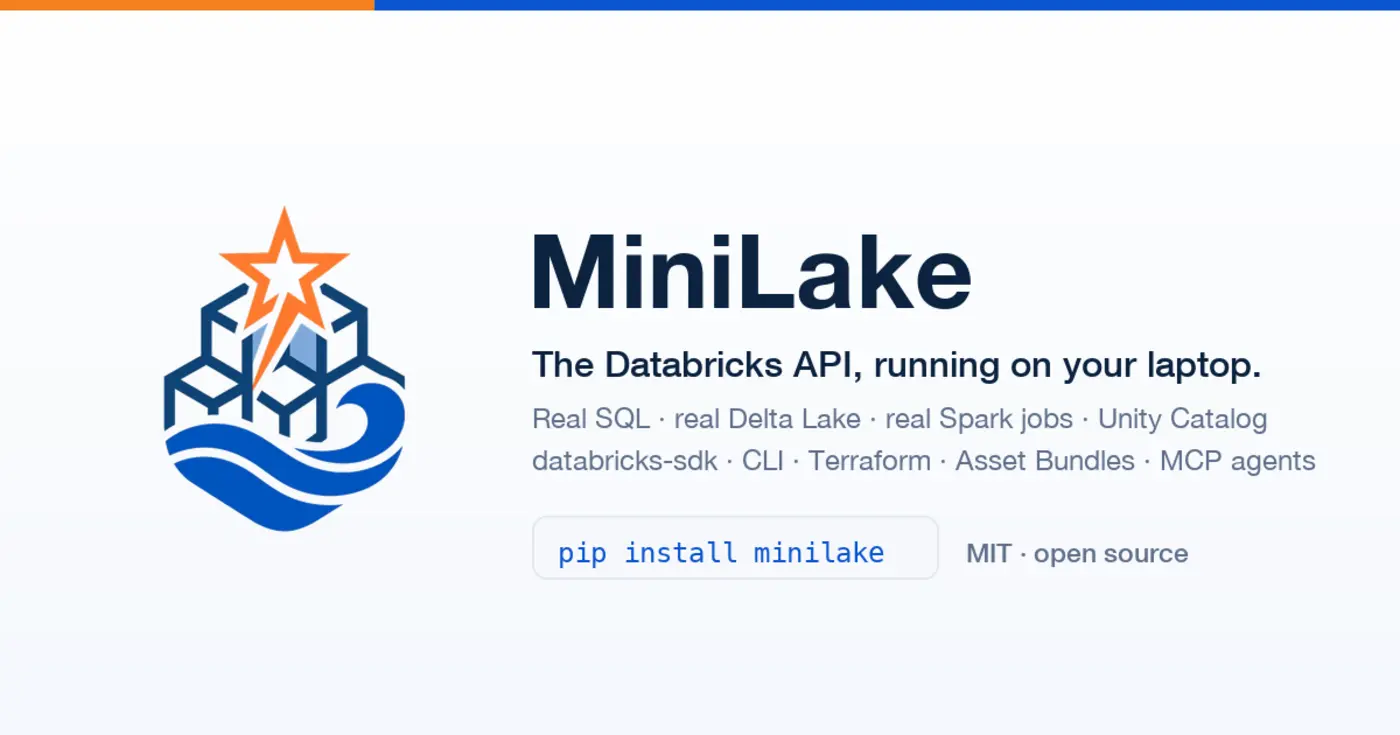Viewport: 1400px width, 735px height.
Task: Click the MiniLake star-and-wave logo
Action: [284, 368]
